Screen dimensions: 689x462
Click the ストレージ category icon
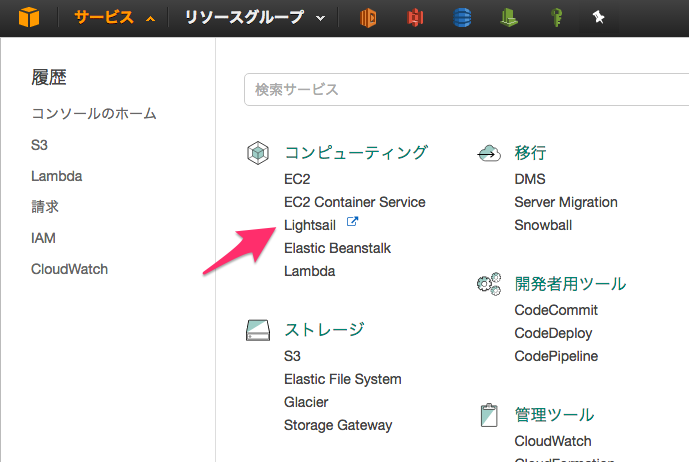click(258, 330)
